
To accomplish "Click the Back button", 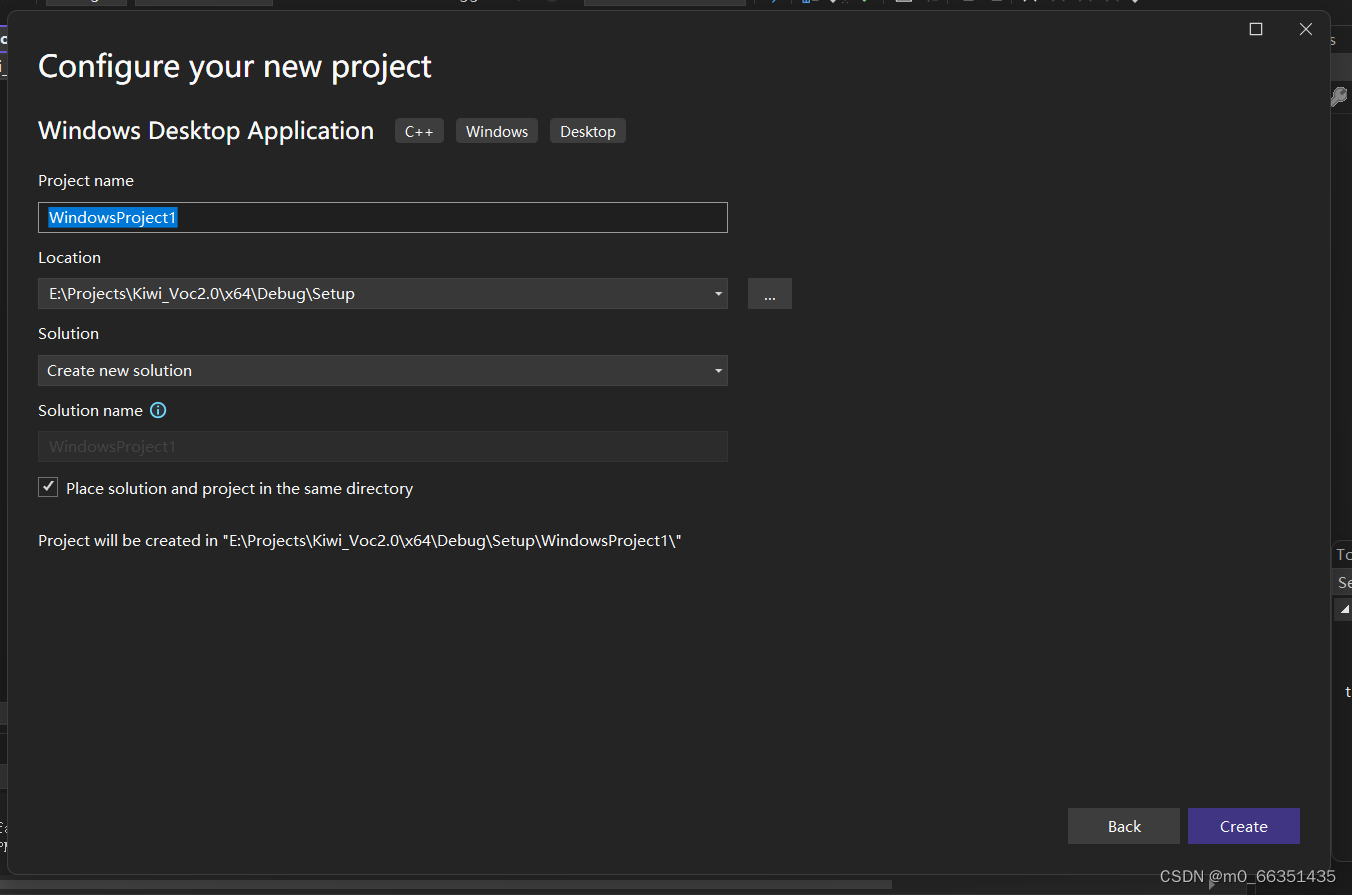I will [x=1123, y=826].
